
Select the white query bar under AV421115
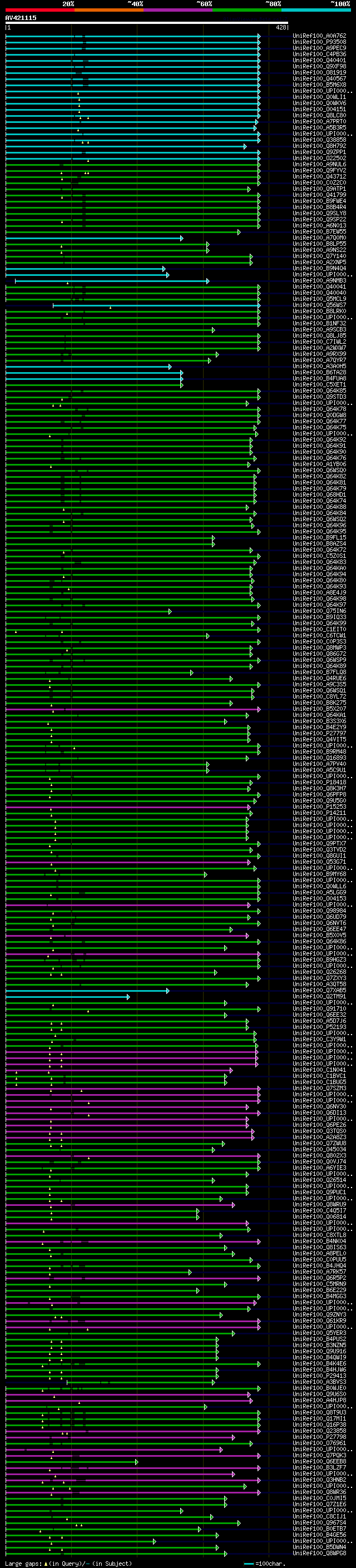click(147, 23)
